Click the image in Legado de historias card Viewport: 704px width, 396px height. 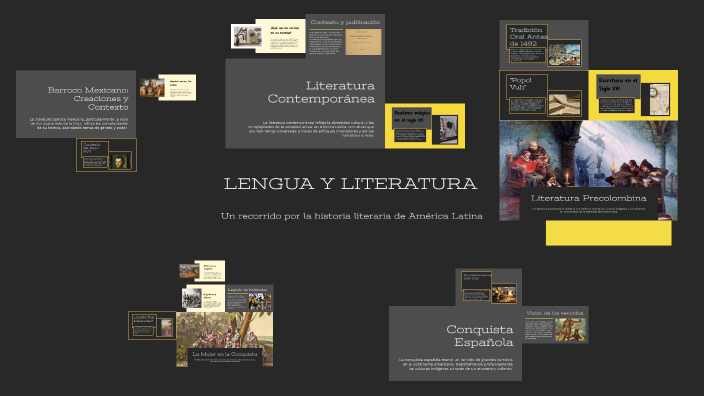[260, 302]
